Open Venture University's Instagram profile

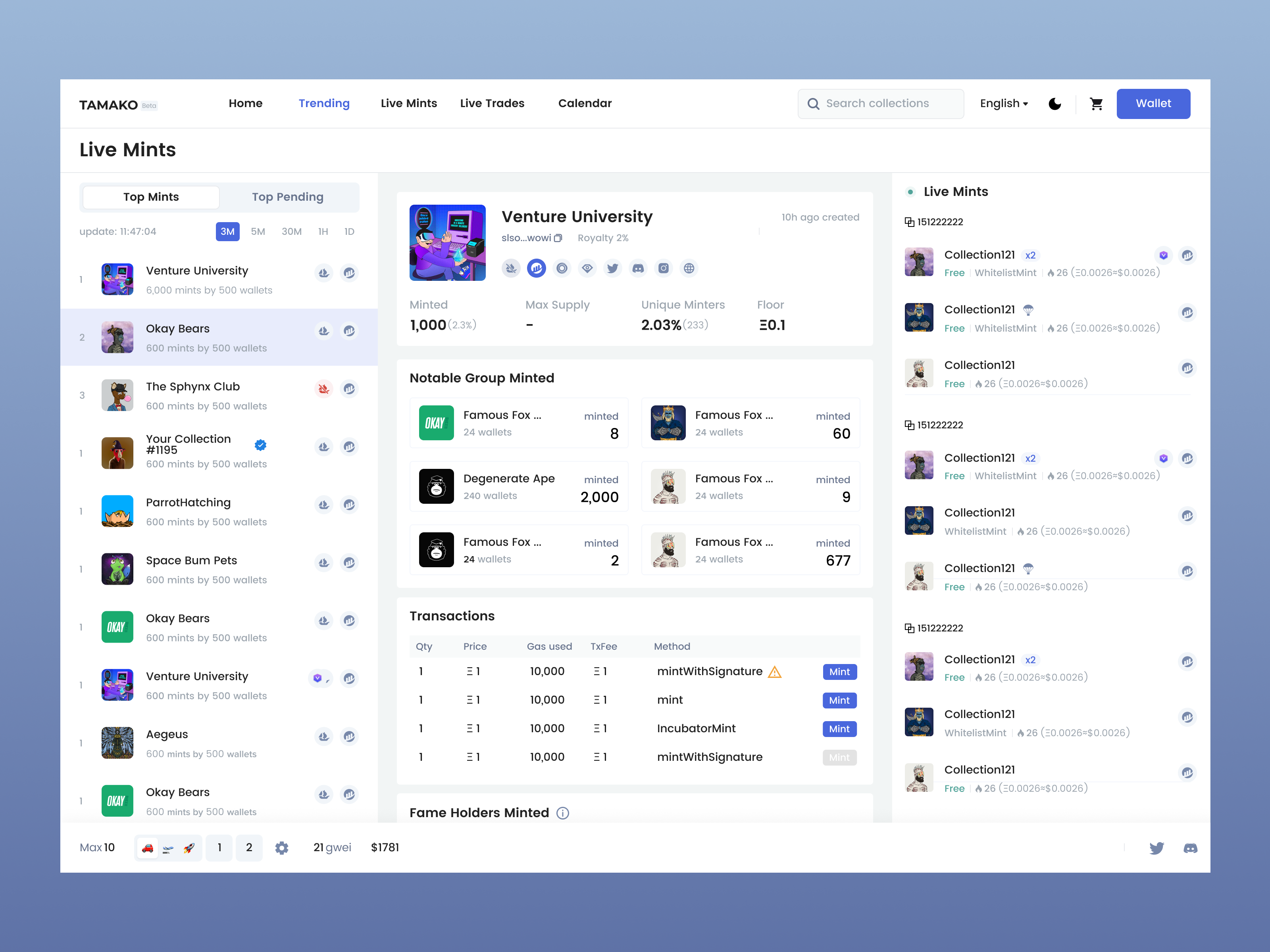[x=663, y=268]
